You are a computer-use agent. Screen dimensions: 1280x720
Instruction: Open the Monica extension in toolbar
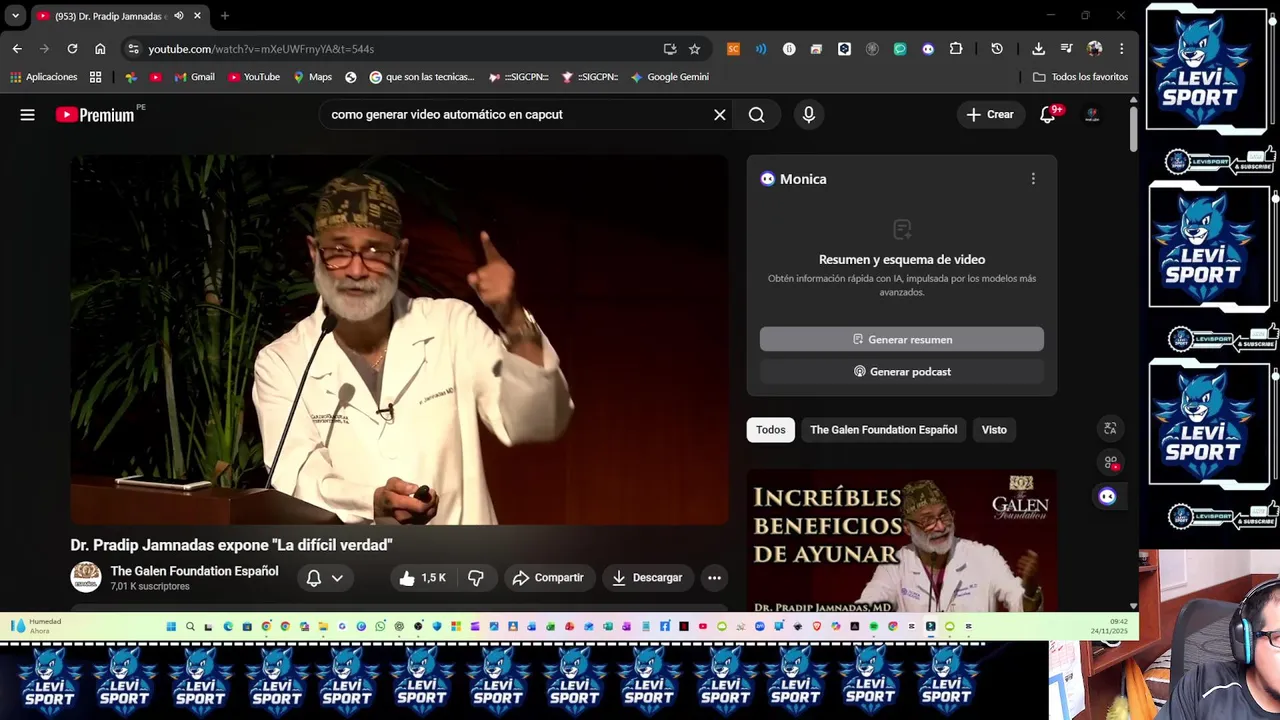click(928, 49)
